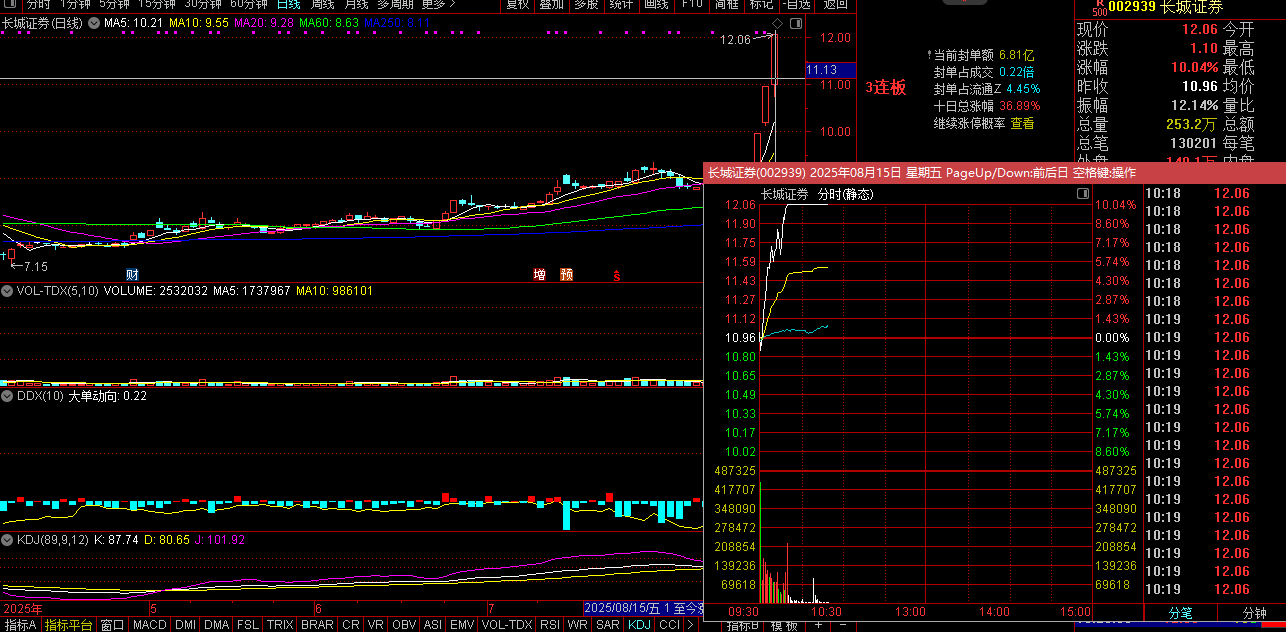The image size is (1286, 632).
Task: Switch indicator to BRAR
Action: tap(317, 625)
